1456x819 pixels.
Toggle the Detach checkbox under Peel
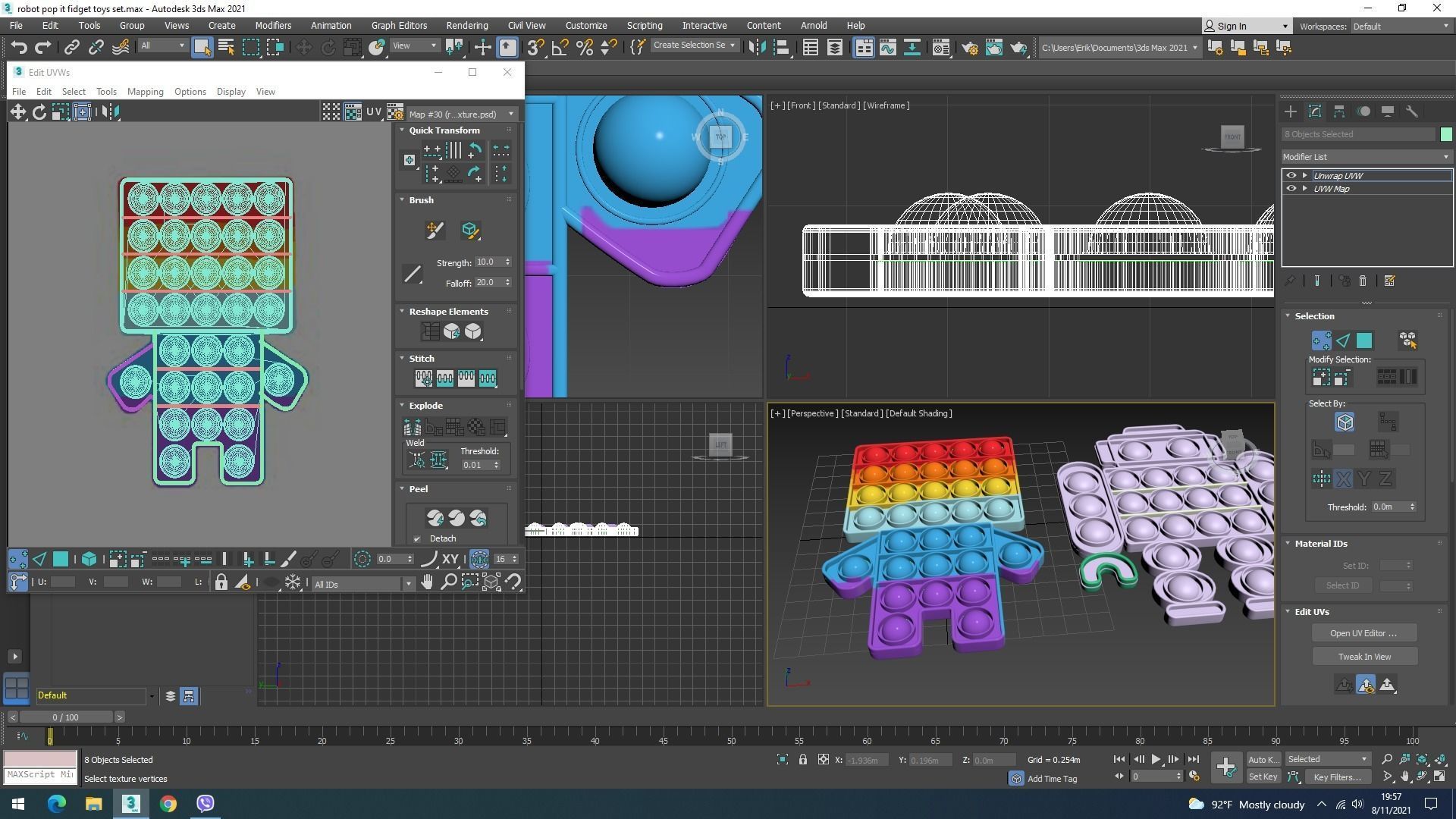(x=417, y=539)
